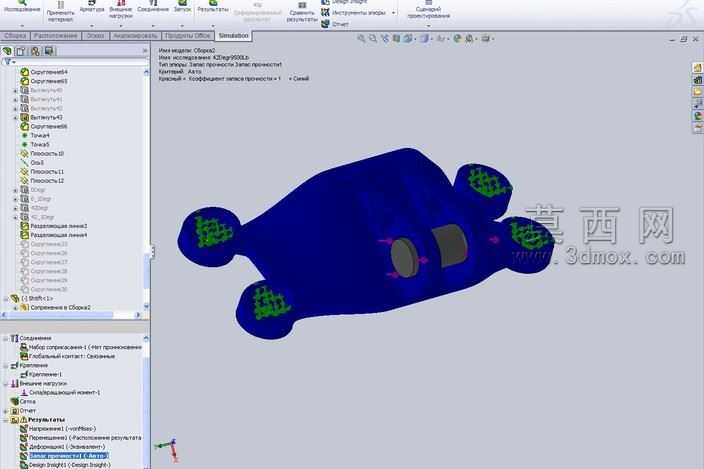Viewport: 704px width, 469px height.
Task: Open the FeatureManager design tree tab
Action: coord(7,51)
